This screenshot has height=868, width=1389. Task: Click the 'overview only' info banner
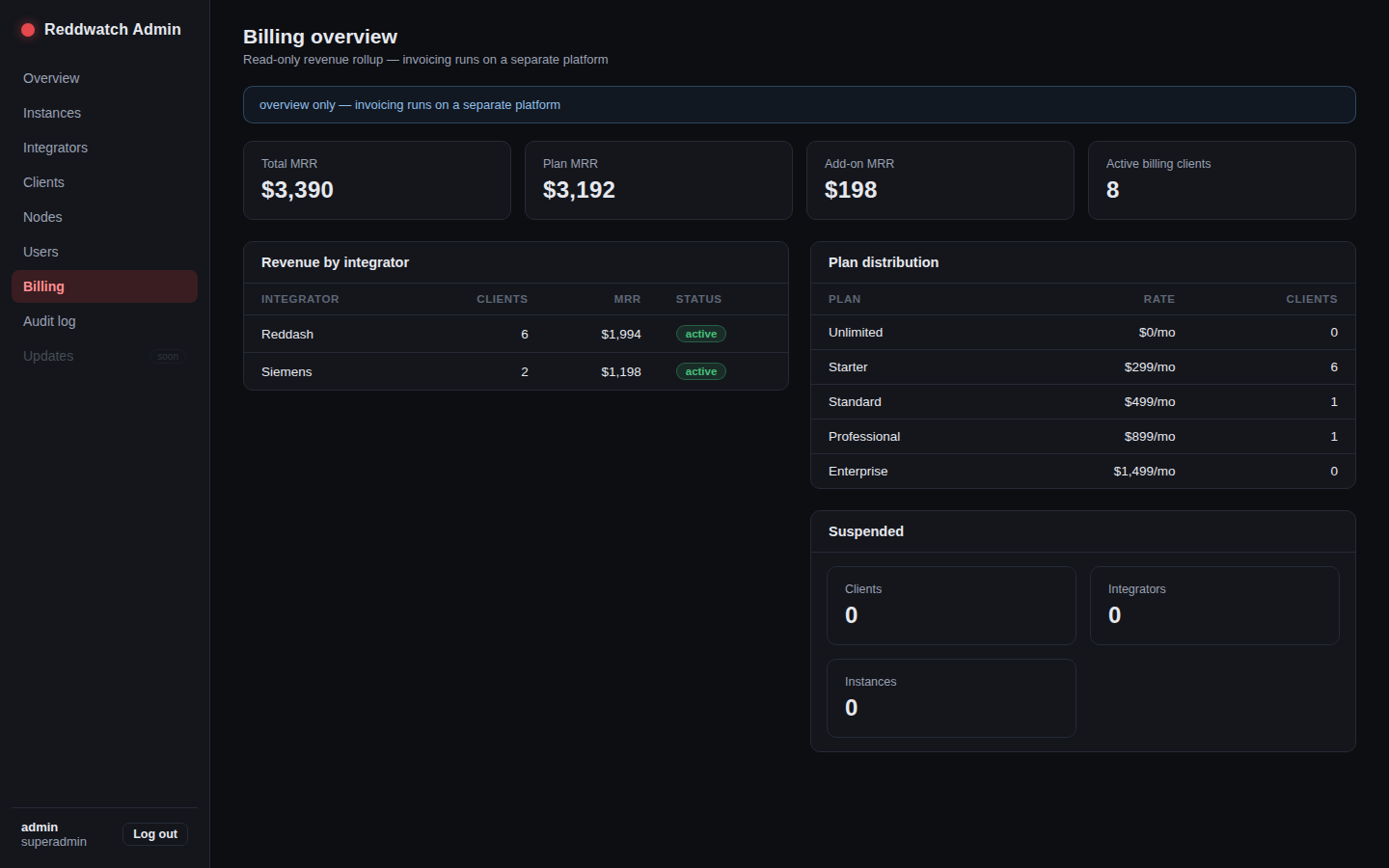pyautogui.click(x=799, y=104)
